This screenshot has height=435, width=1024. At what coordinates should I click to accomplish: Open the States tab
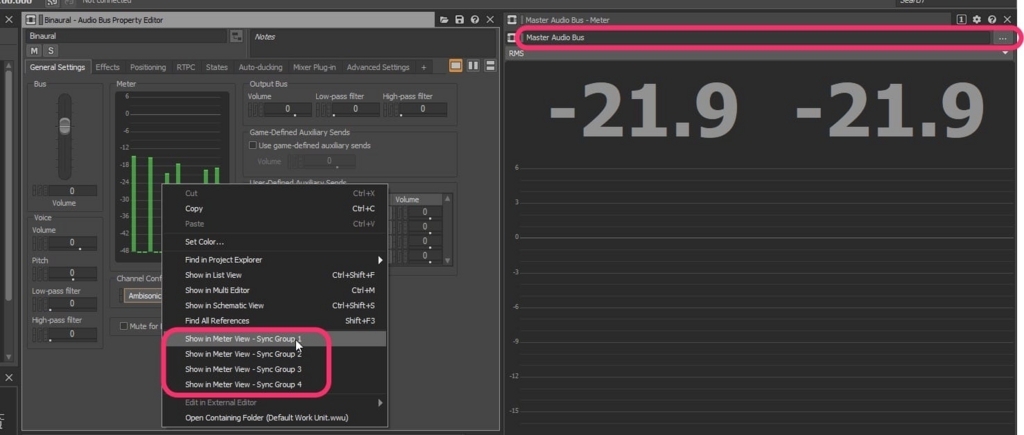pos(217,67)
